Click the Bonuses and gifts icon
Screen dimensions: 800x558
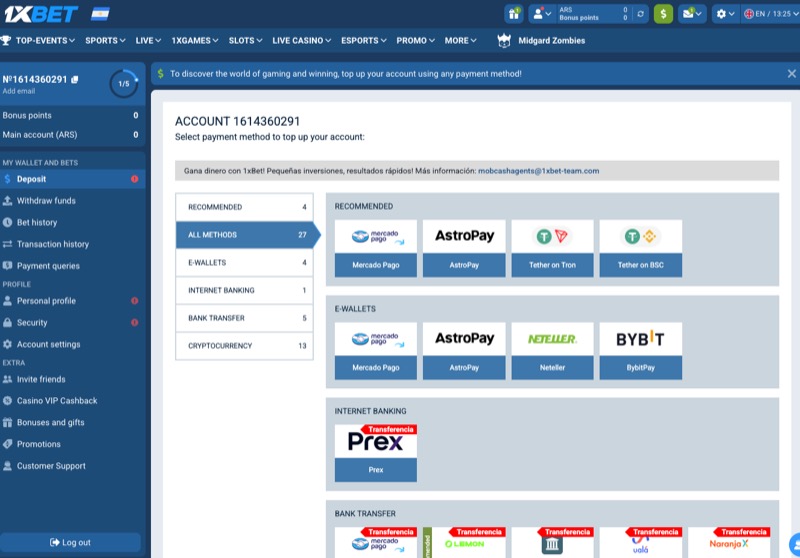[x=7, y=422]
